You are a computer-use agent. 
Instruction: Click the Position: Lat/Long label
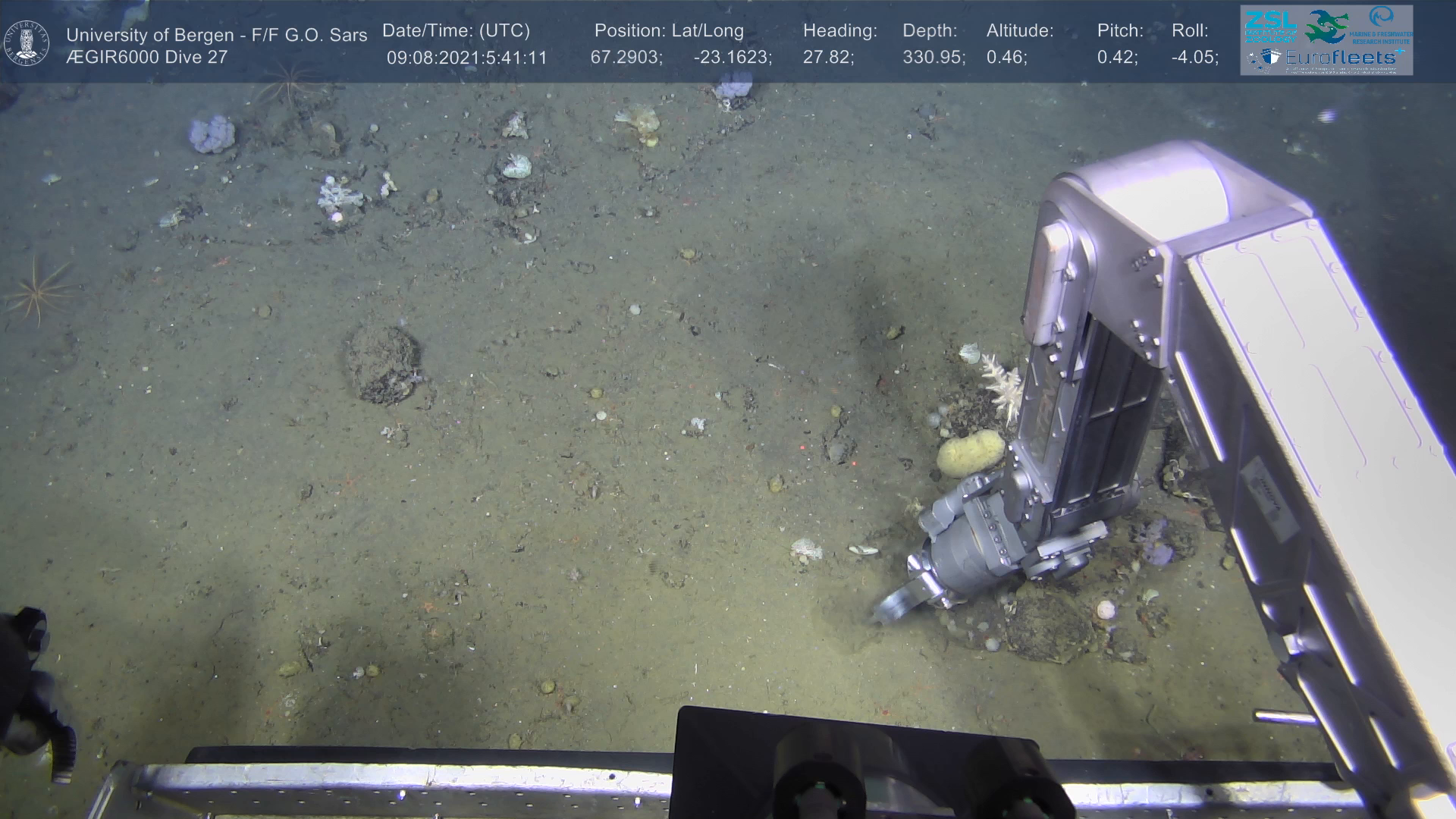(x=669, y=31)
